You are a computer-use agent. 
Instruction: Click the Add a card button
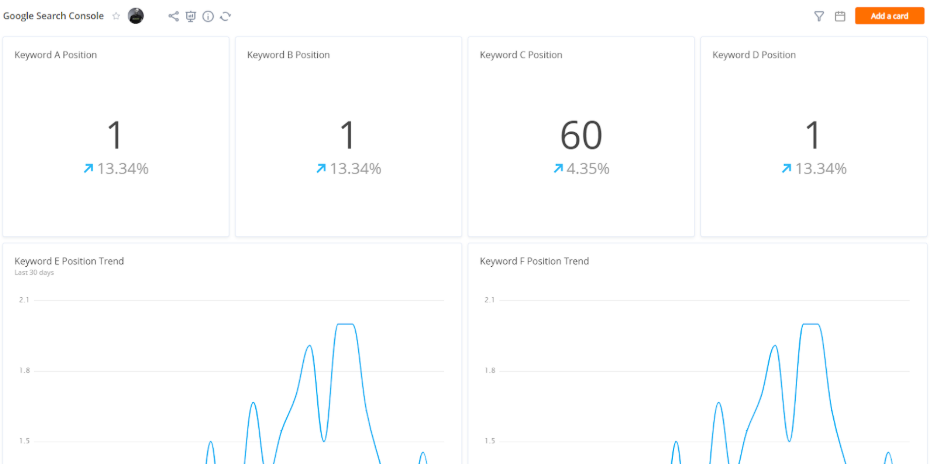click(x=890, y=16)
